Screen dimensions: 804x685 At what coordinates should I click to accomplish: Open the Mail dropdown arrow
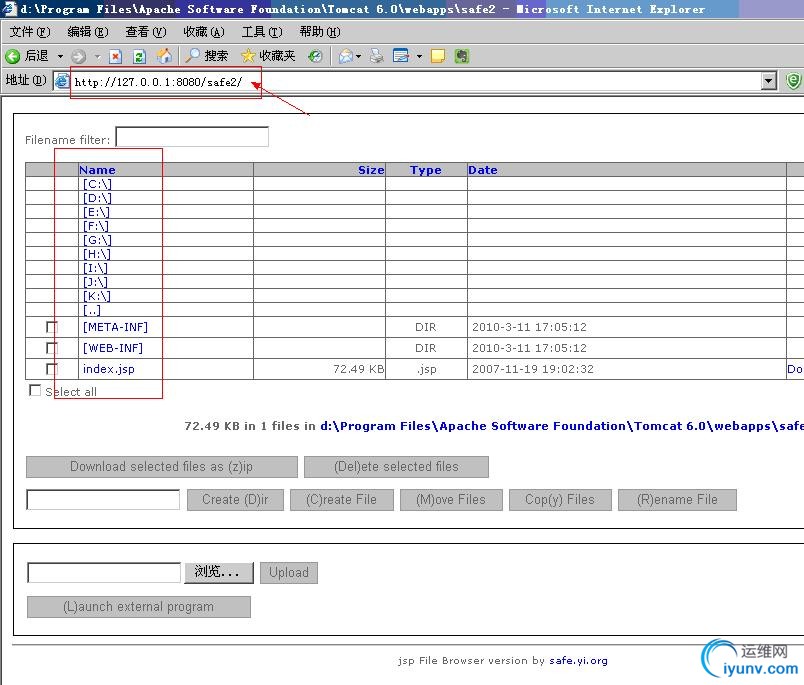358,56
